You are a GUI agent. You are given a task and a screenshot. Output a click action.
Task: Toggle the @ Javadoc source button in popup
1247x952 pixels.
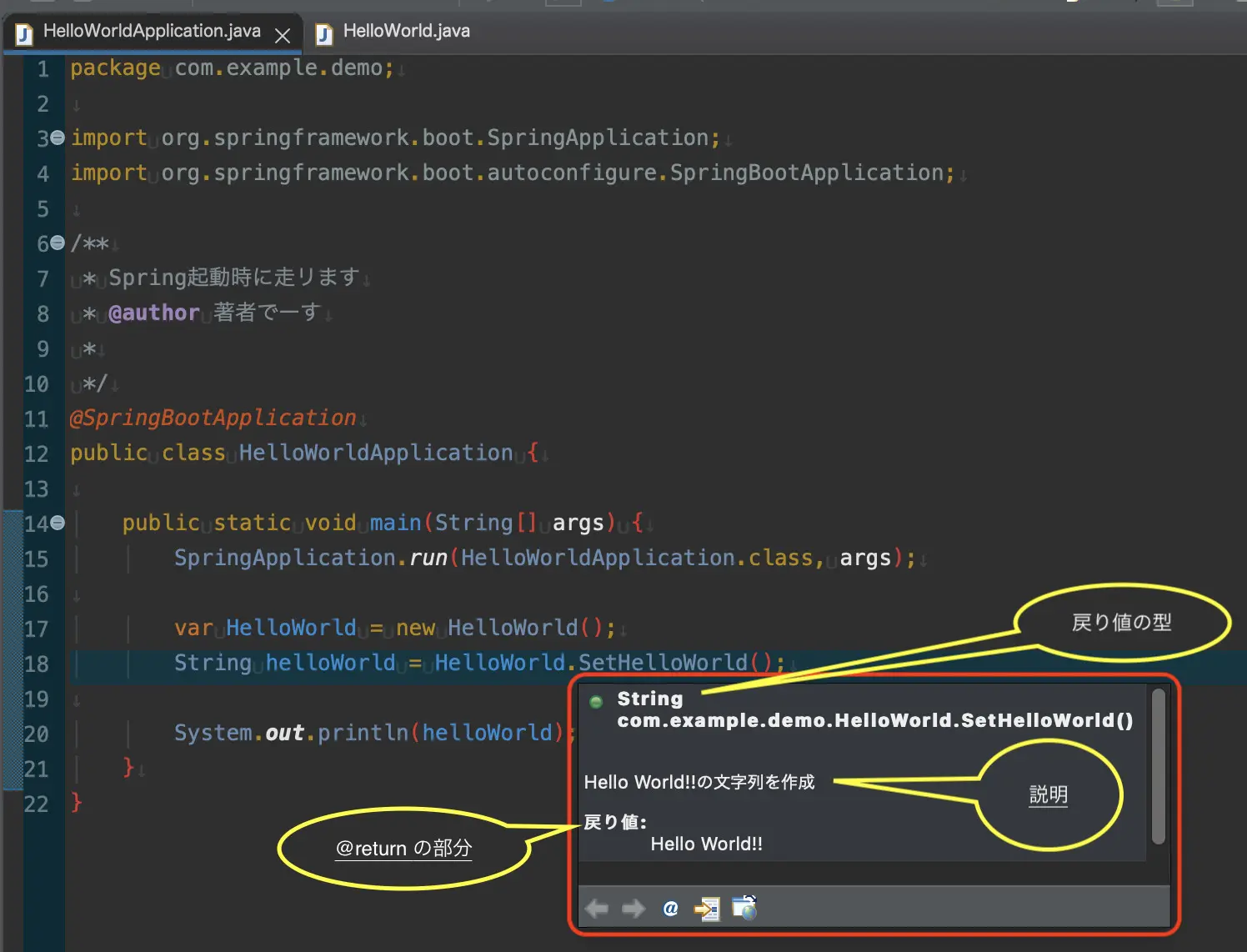(x=669, y=908)
